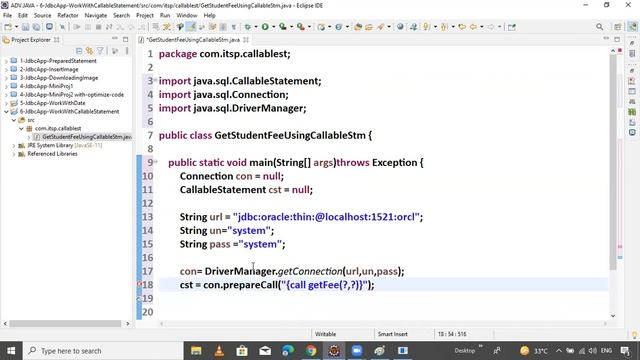The width and height of the screenshot is (640, 360).
Task: Select the src folder
Action: pyautogui.click(x=31, y=120)
